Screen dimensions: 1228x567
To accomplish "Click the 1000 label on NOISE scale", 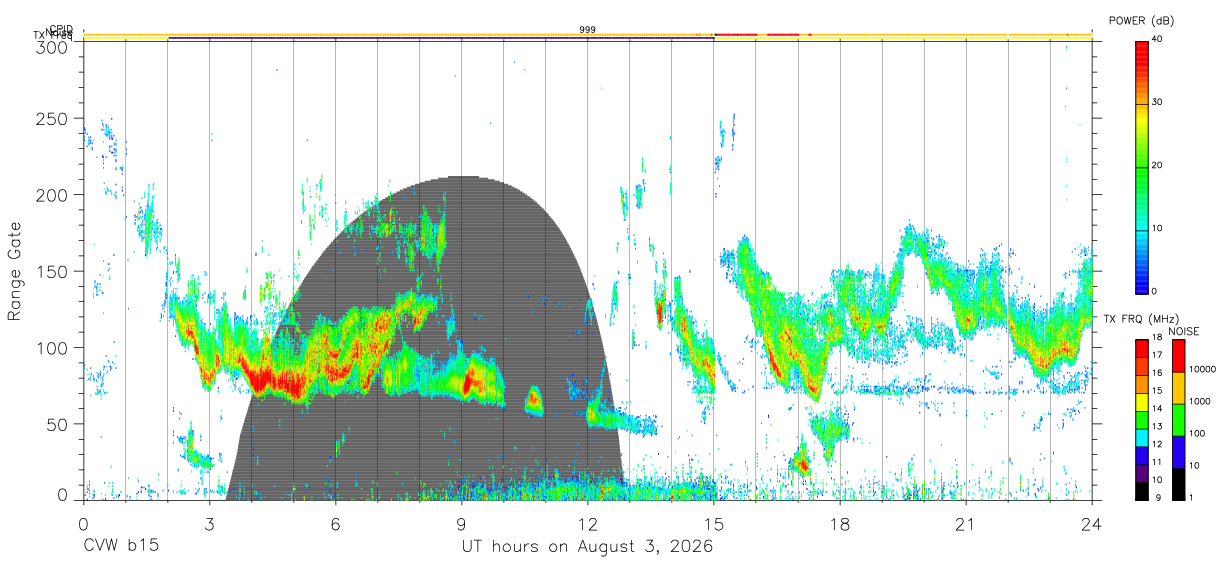I will tap(1201, 401).
